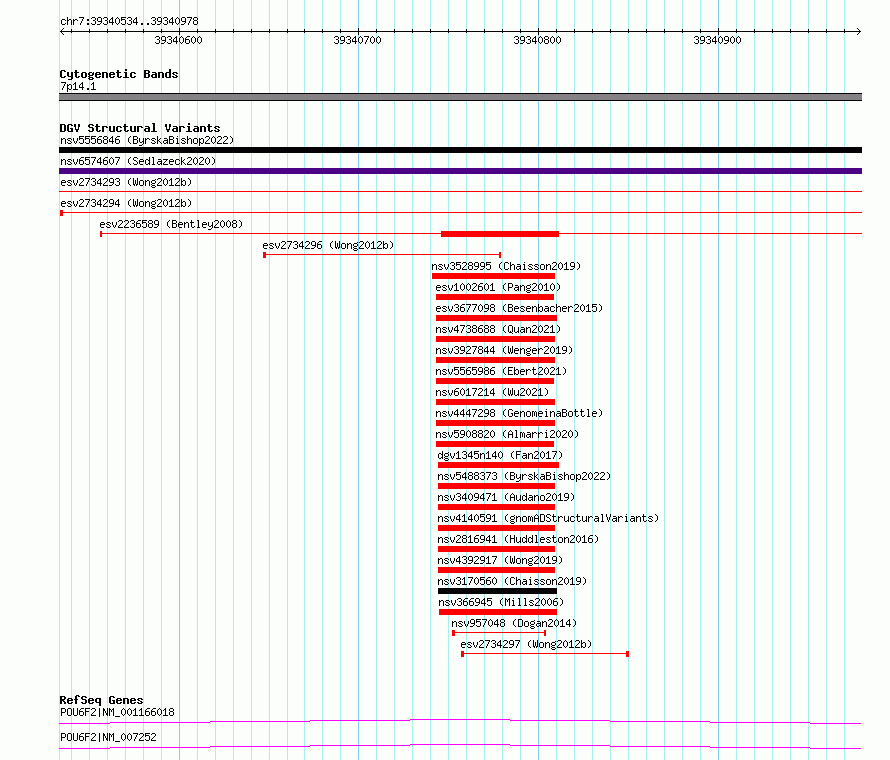Select the nsv957048 (Dogan2014) variant line
The height and width of the screenshot is (760, 890).
pyautogui.click(x=499, y=633)
